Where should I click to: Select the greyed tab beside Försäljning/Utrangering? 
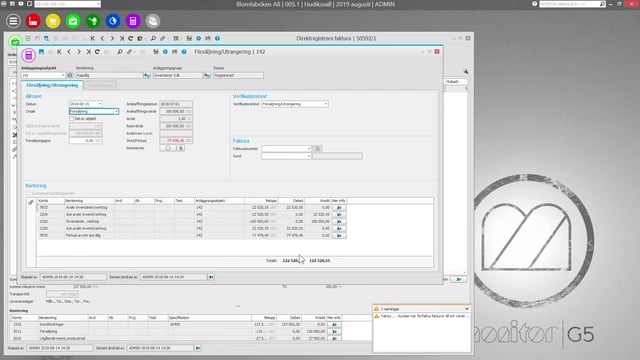100,85
